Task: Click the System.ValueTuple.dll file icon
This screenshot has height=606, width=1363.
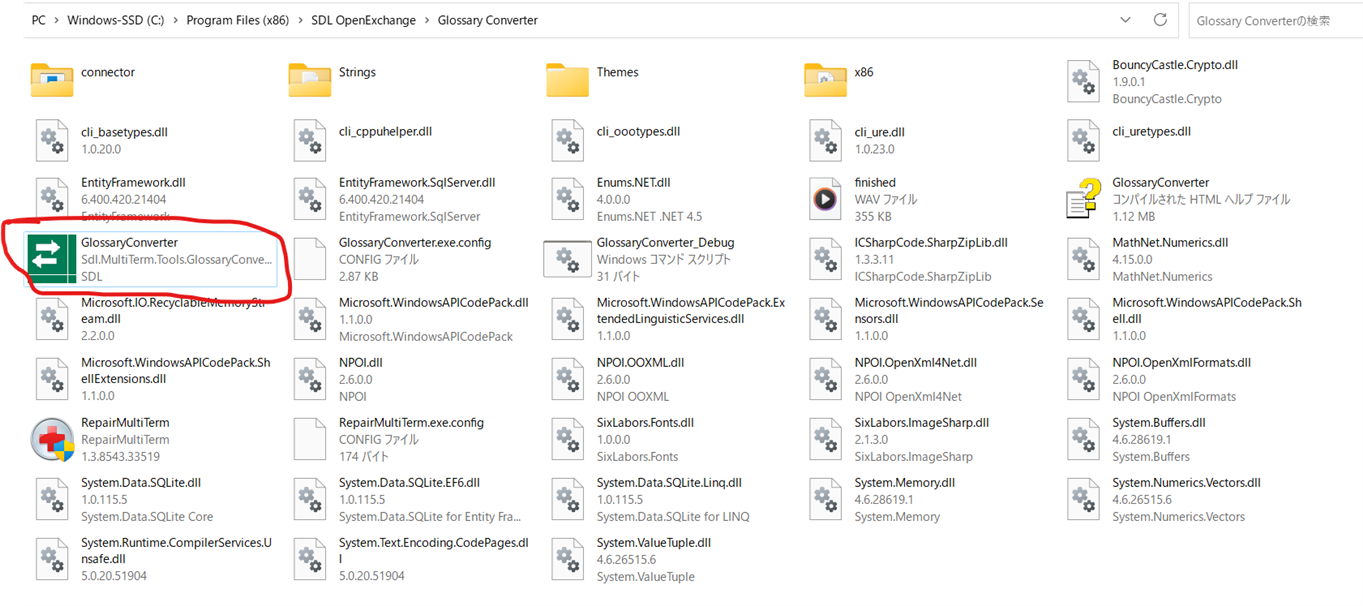Action: pos(568,560)
